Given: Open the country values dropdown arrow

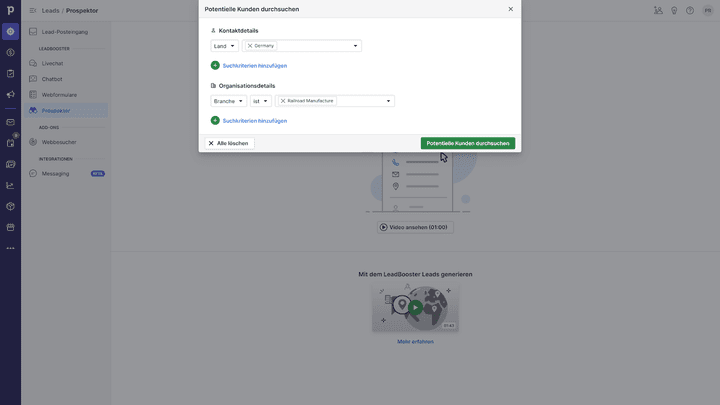Looking at the screenshot, I should click(355, 46).
